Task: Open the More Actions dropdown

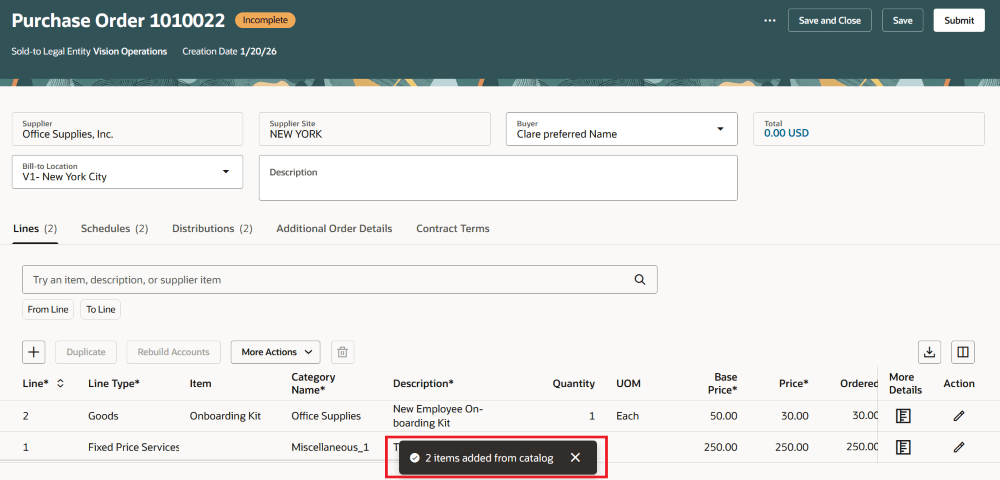Action: 276,352
